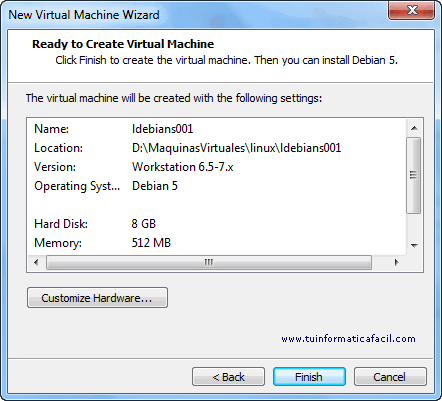This screenshot has width=442, height=401.
Task: Click the vertical scrollbar thumb in settings list
Action: tap(414, 175)
